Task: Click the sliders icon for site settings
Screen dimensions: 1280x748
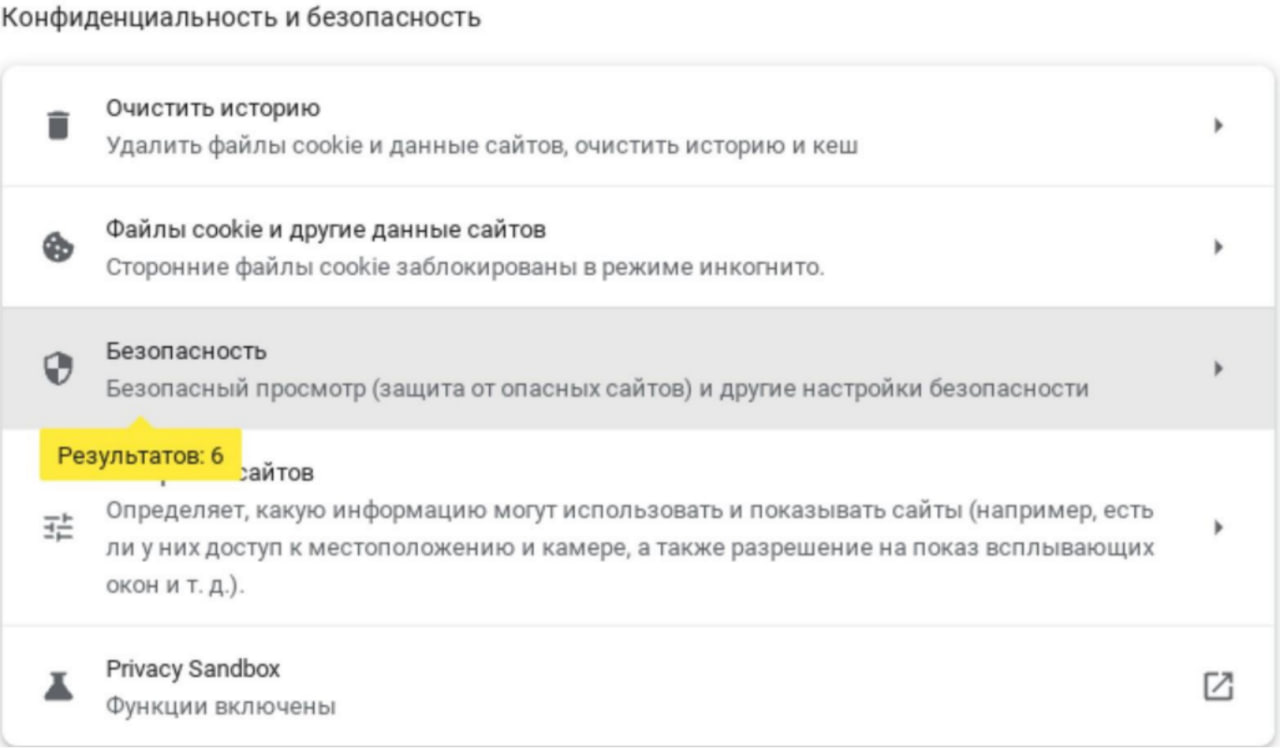Action: [60, 527]
